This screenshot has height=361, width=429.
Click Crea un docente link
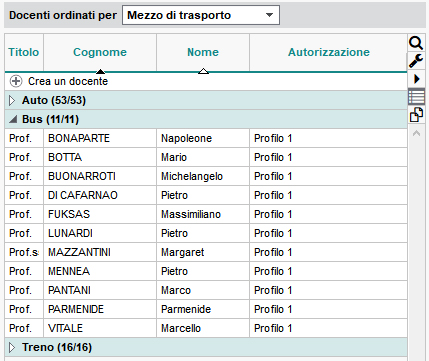tap(68, 81)
